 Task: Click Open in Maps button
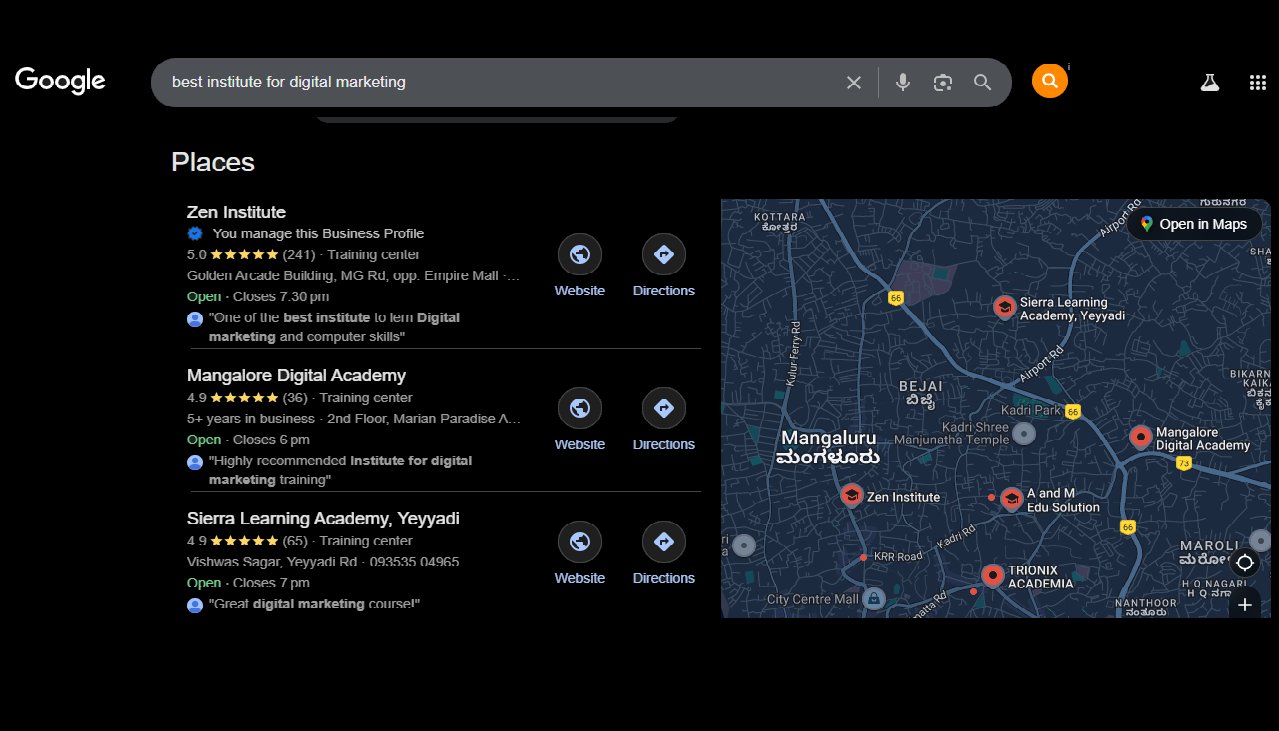(x=1193, y=224)
